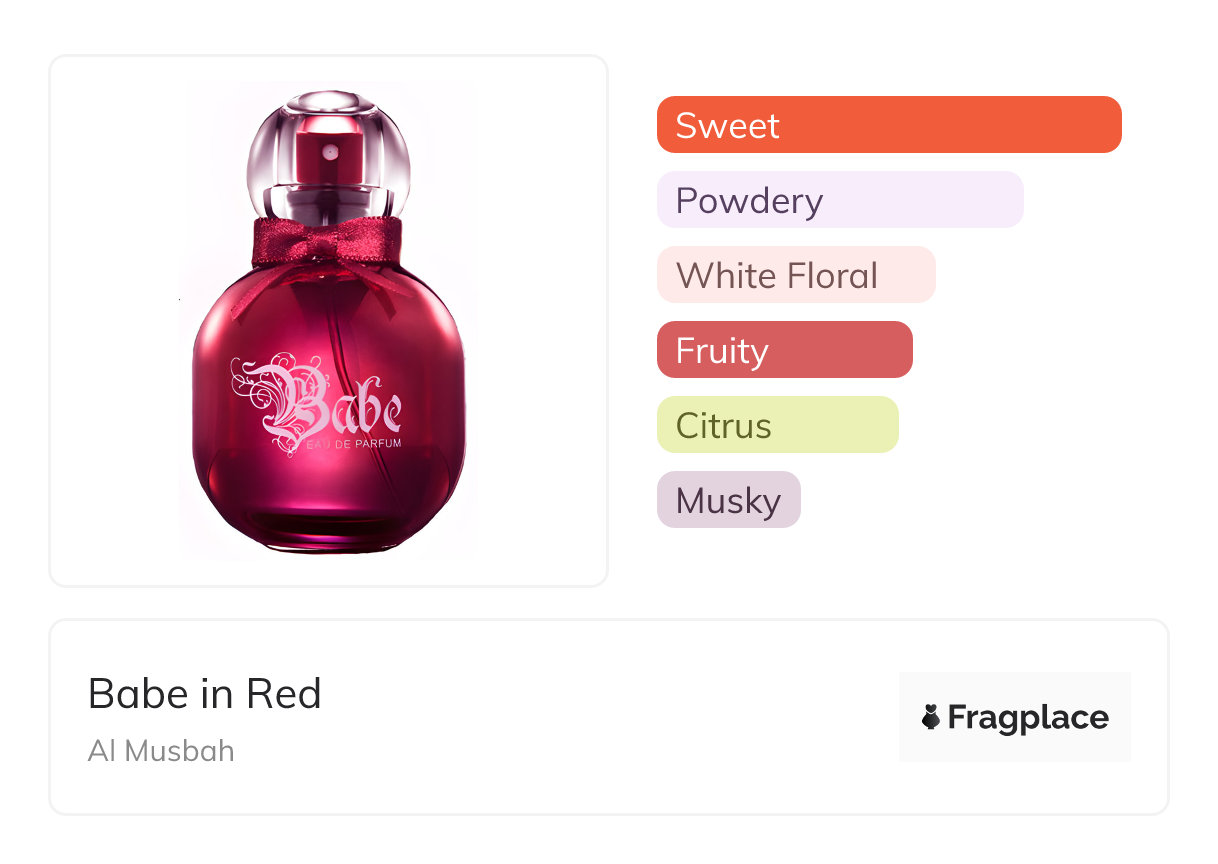Open the Babe in Red title
Viewport: 1218px width, 864px height.
[x=205, y=693]
